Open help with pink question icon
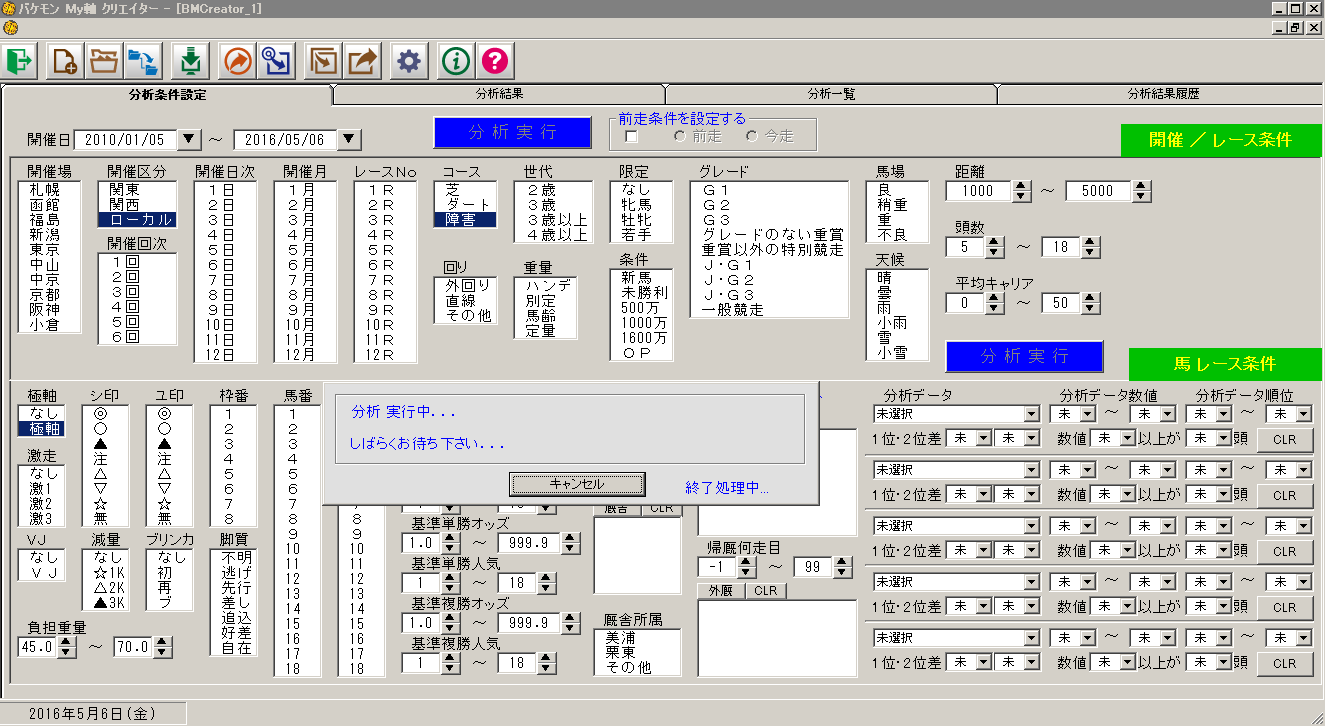This screenshot has height=726, width=1325. (496, 61)
